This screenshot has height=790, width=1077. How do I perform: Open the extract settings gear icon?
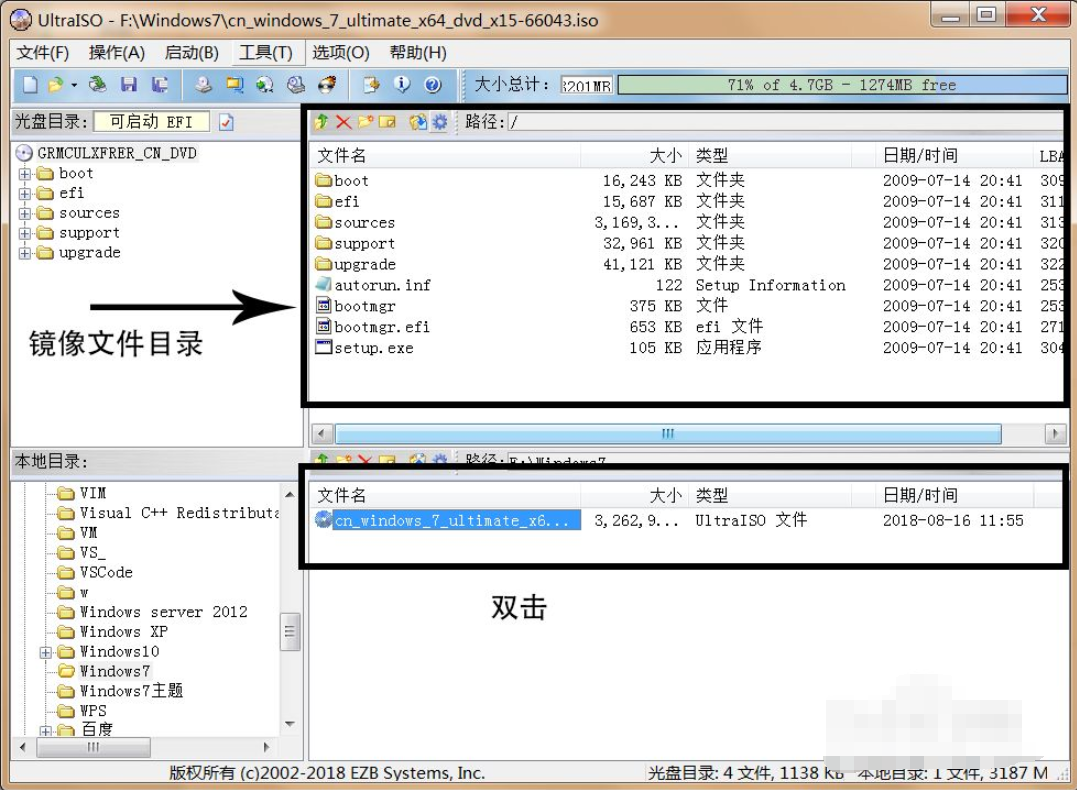tap(440, 121)
